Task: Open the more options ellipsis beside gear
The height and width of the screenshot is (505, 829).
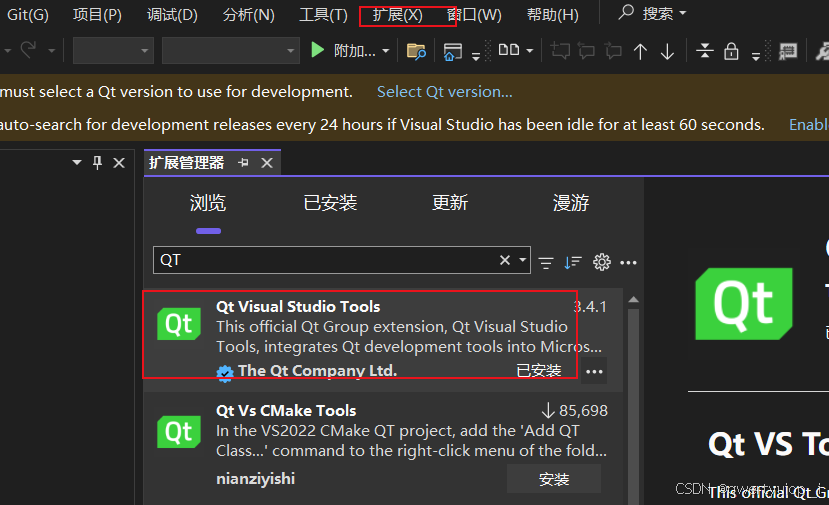Action: (628, 262)
